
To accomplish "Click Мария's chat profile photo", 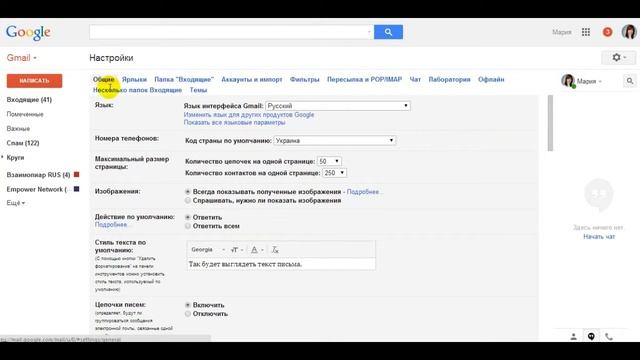I will point(568,81).
